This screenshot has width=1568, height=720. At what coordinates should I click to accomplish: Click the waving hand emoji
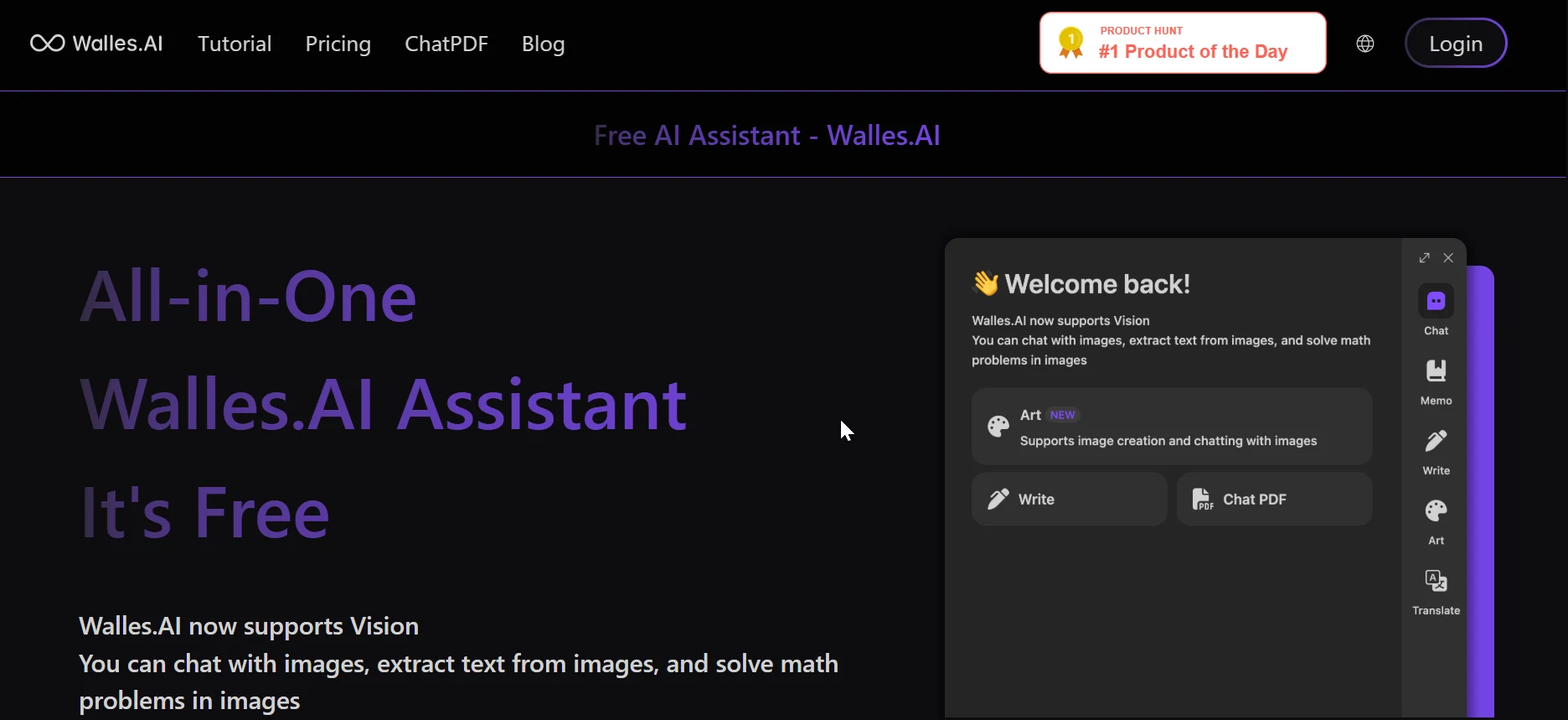(986, 283)
